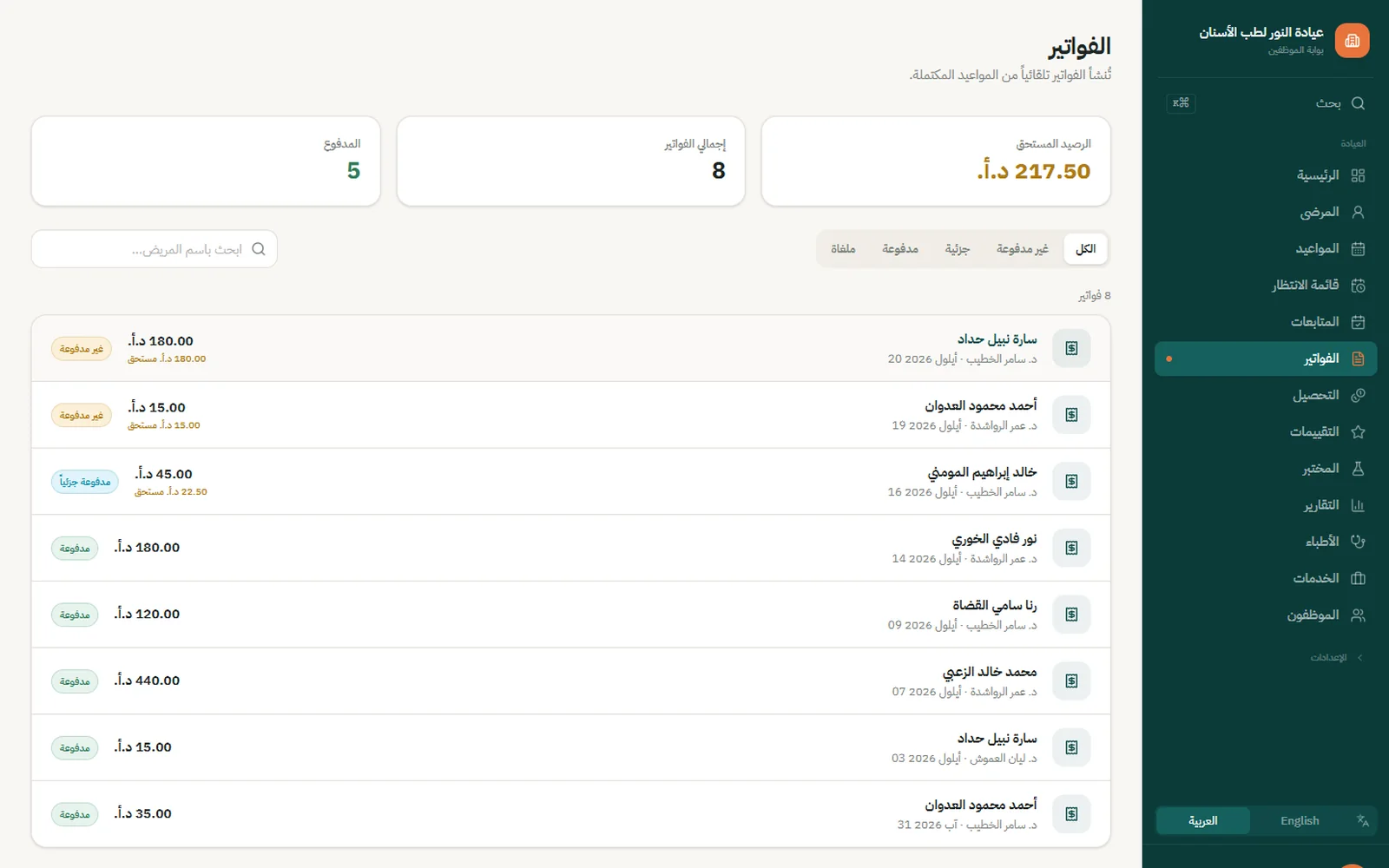The width and height of the screenshot is (1389, 868).
Task: Open المتابعات follow-ups icon
Action: (x=1359, y=322)
